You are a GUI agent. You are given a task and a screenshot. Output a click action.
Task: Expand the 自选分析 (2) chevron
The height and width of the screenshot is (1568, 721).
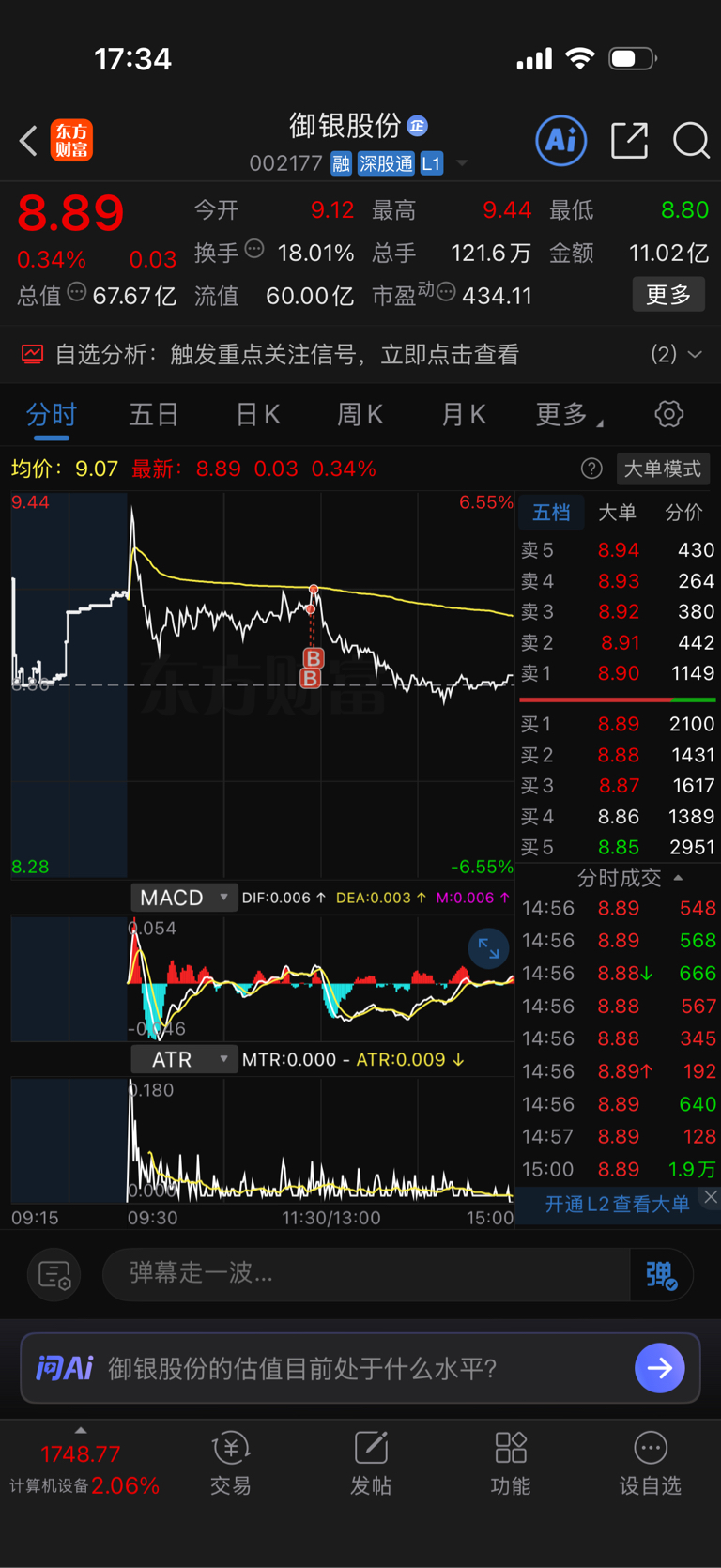695,354
